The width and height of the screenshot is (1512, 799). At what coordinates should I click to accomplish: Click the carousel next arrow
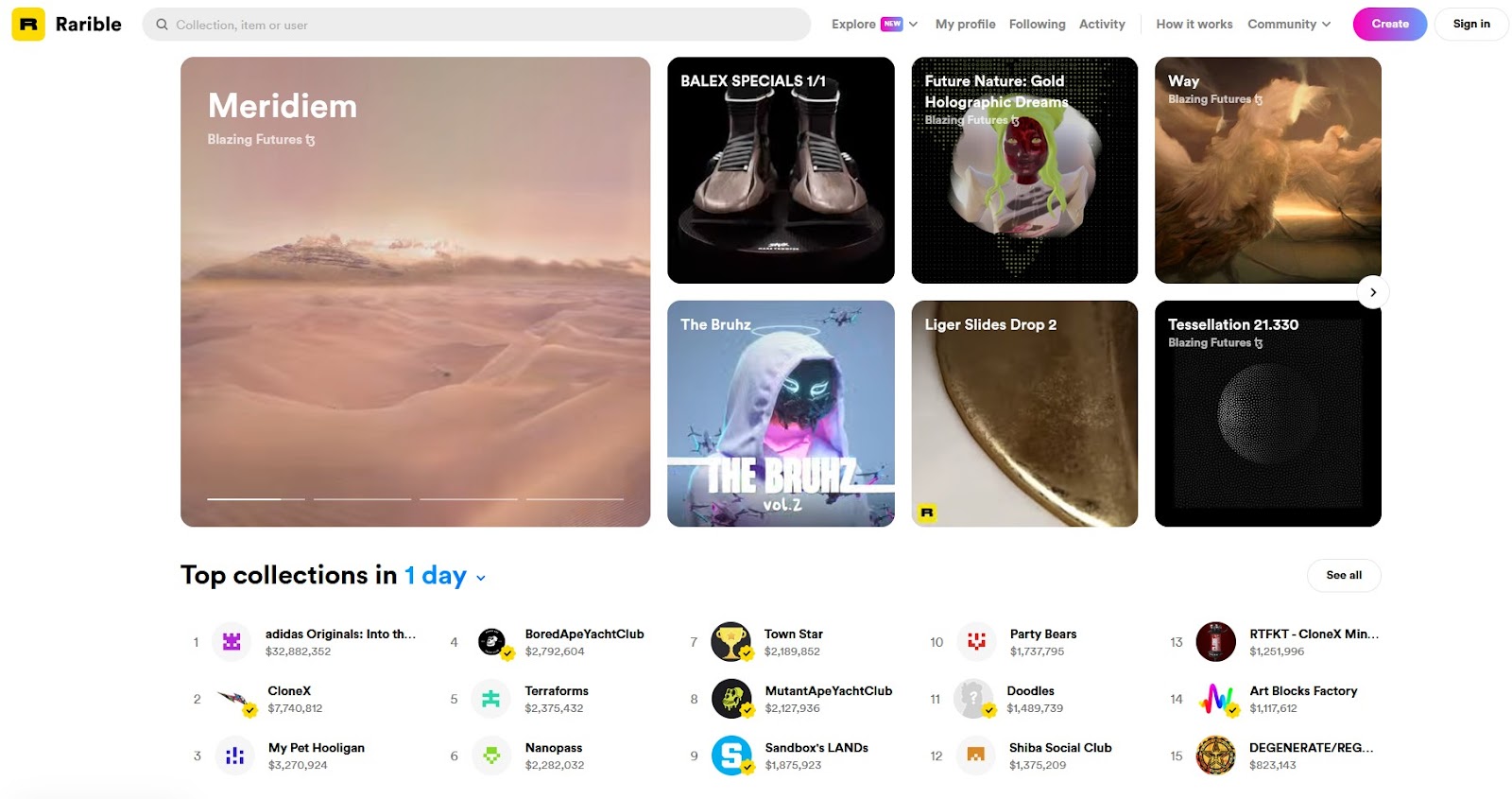click(1373, 292)
